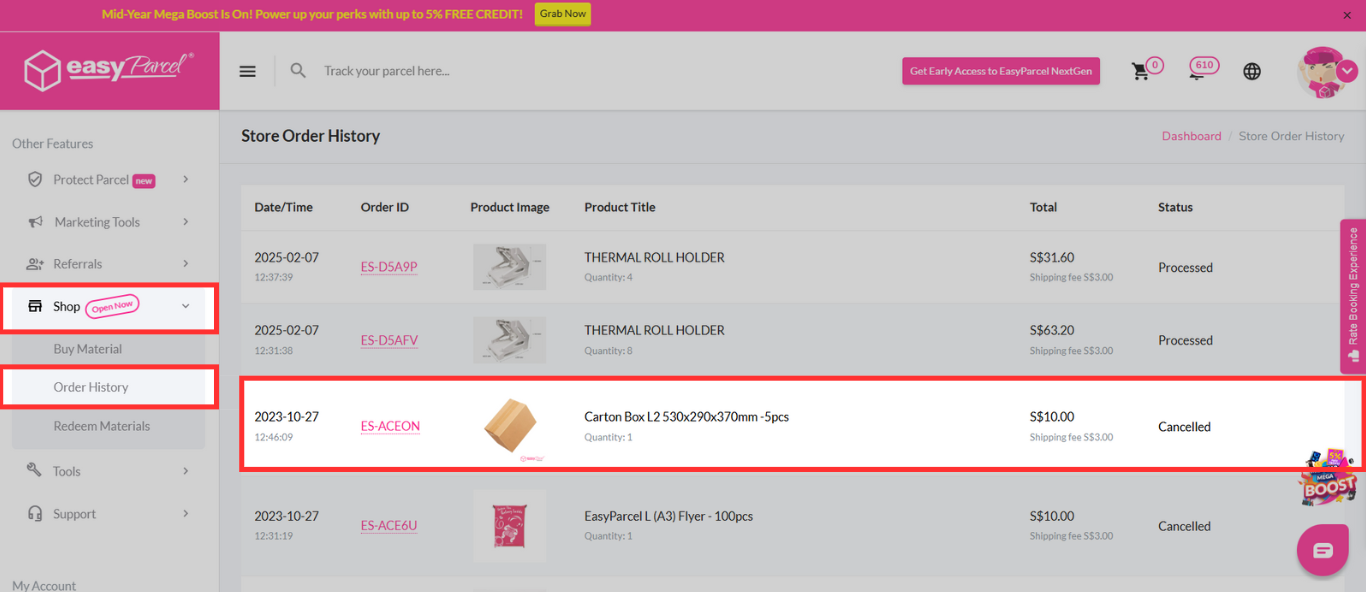Open the language globe icon
1366x592 pixels.
tap(1252, 71)
